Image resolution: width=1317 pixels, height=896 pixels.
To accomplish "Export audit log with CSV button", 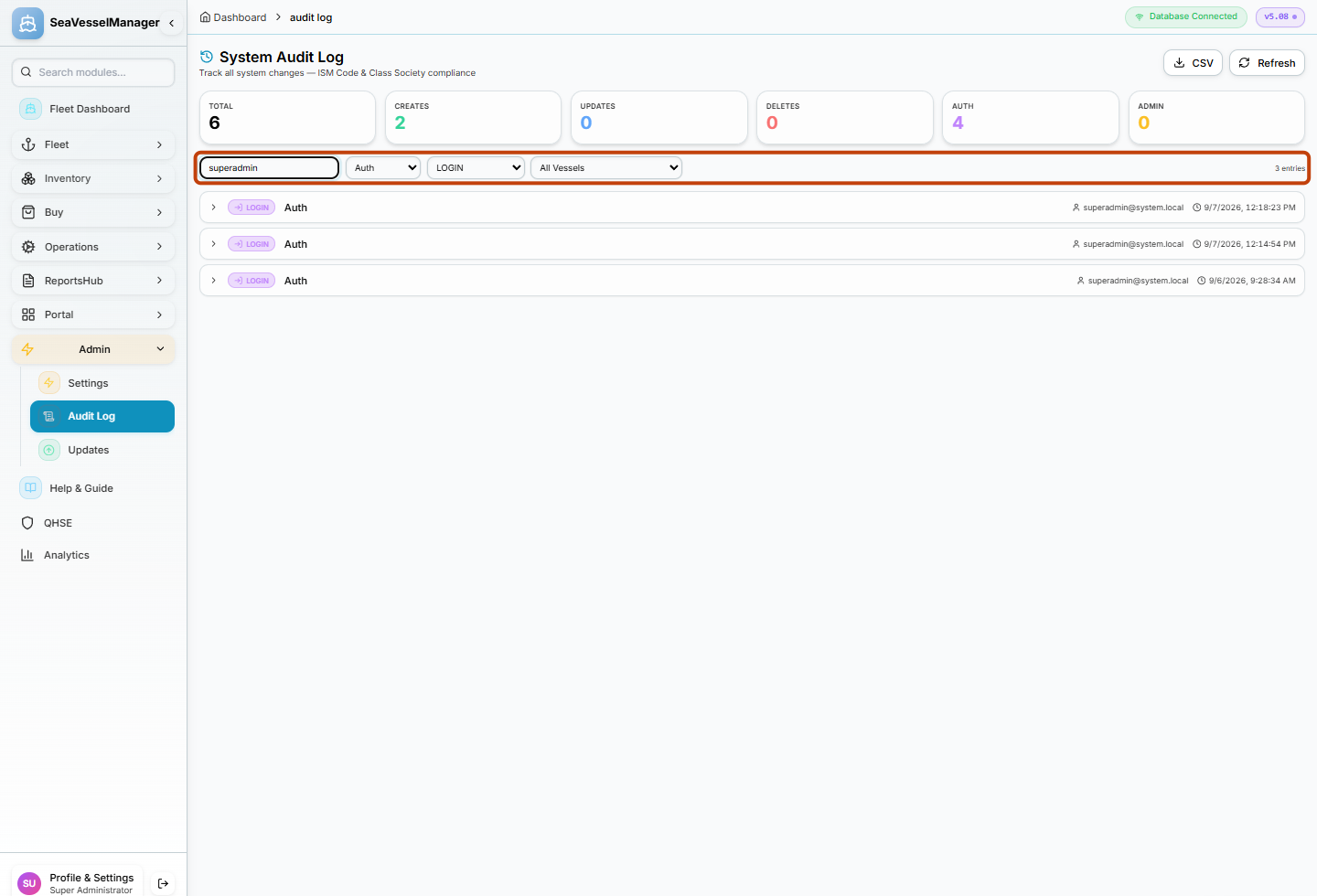I will [1193, 63].
